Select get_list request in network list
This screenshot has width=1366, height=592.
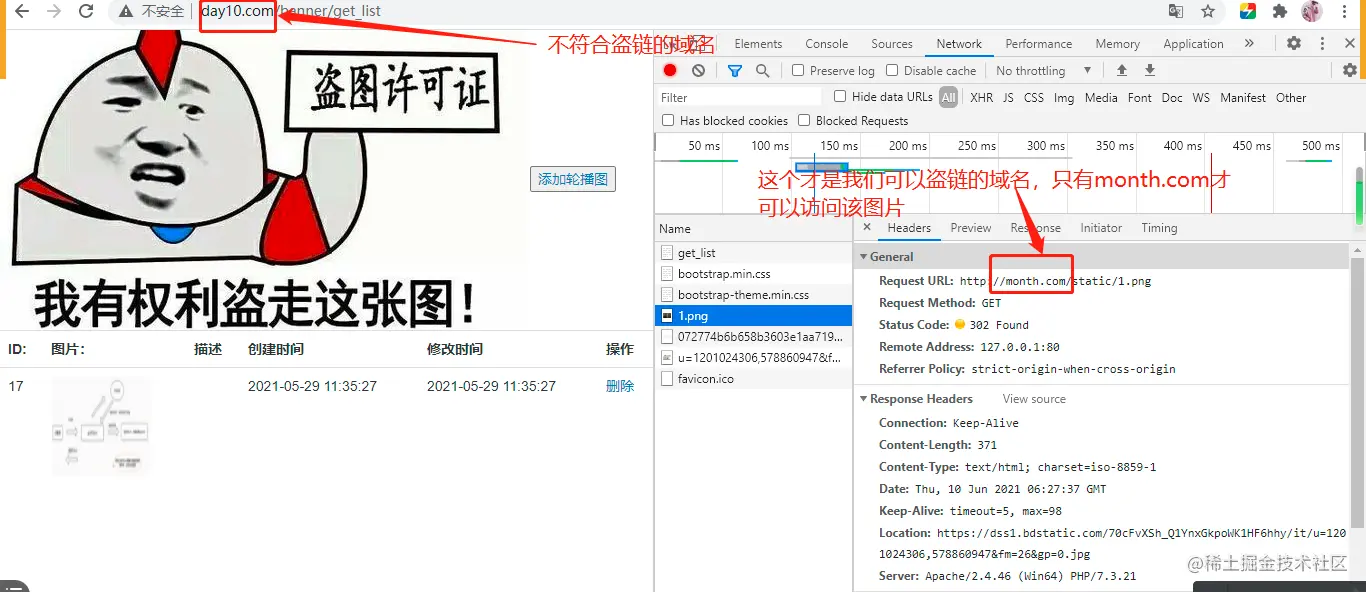click(x=754, y=253)
